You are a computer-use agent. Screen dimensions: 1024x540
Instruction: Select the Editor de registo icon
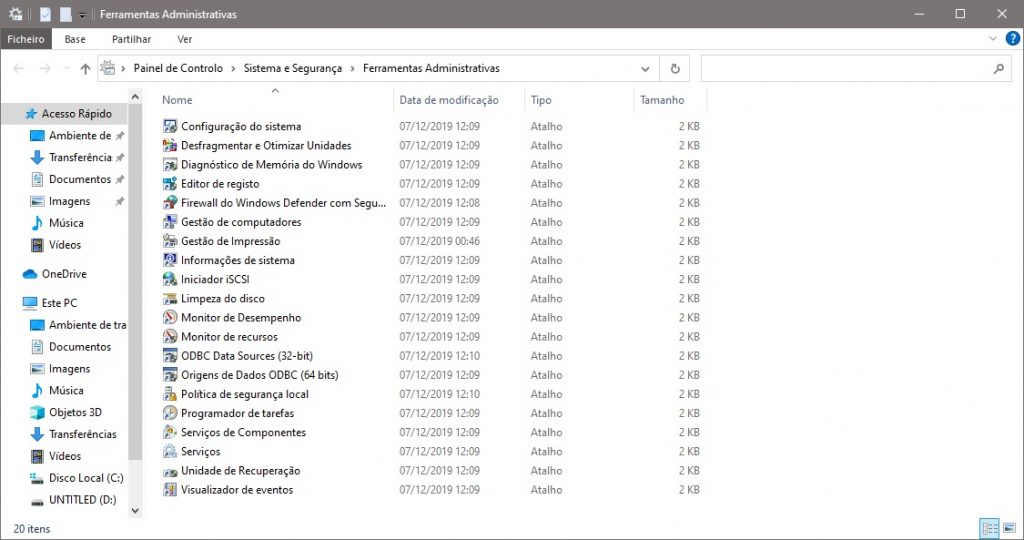coord(170,183)
